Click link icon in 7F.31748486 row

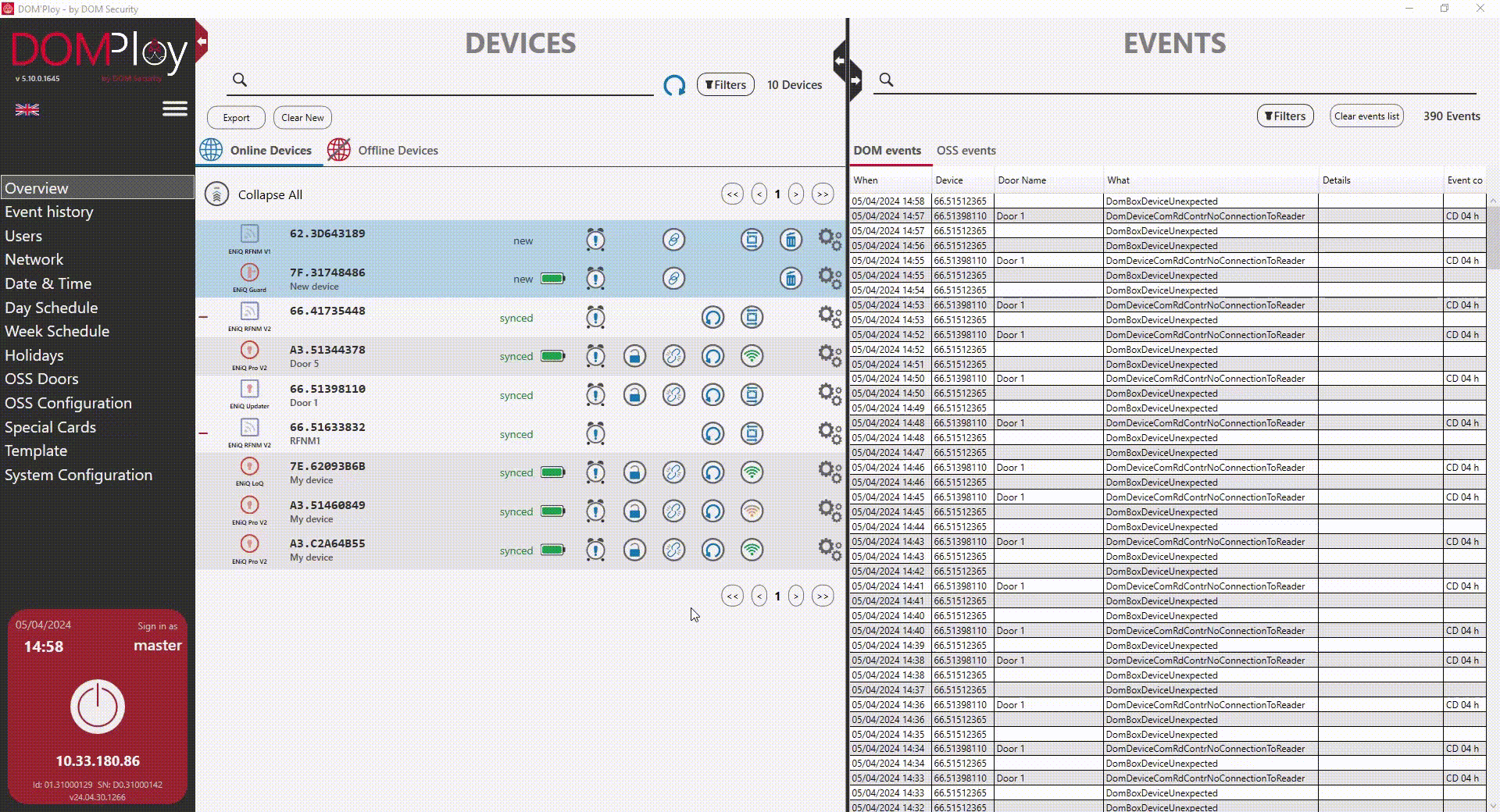click(x=673, y=279)
